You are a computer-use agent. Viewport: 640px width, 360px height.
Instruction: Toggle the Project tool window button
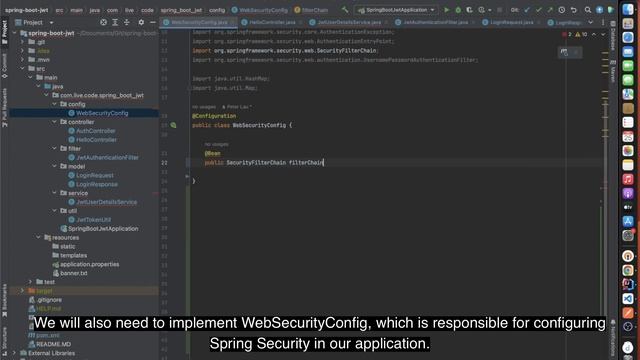pos(4,32)
